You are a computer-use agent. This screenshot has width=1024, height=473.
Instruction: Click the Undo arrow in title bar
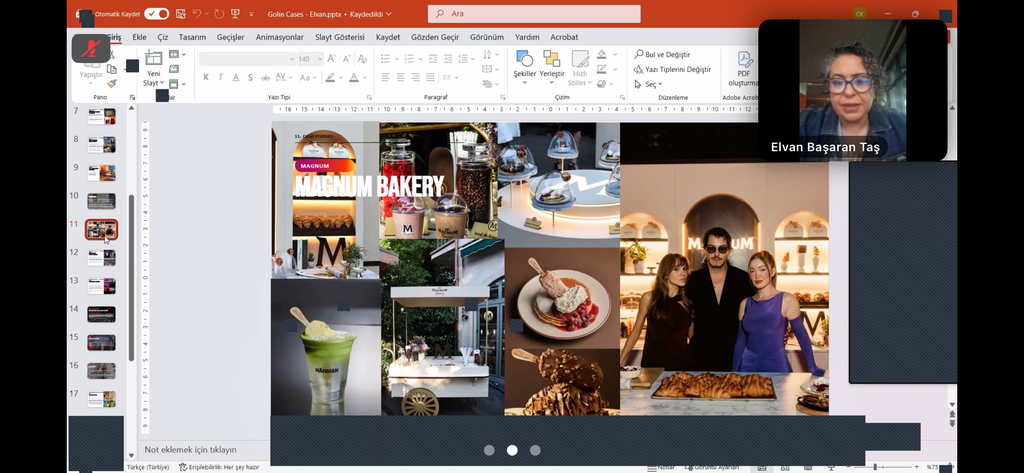click(196, 14)
